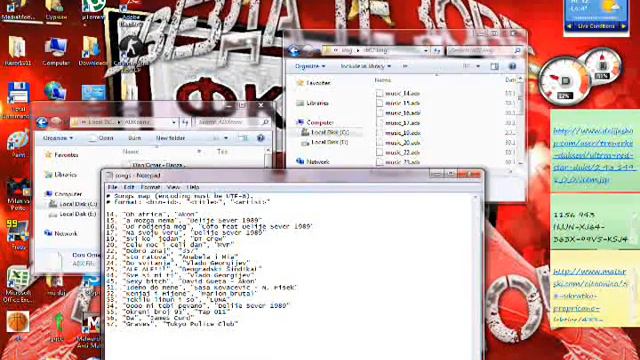Open the Downloads folder desktop shortcut
Image resolution: width=640 pixels, height=360 pixels.
(92, 51)
